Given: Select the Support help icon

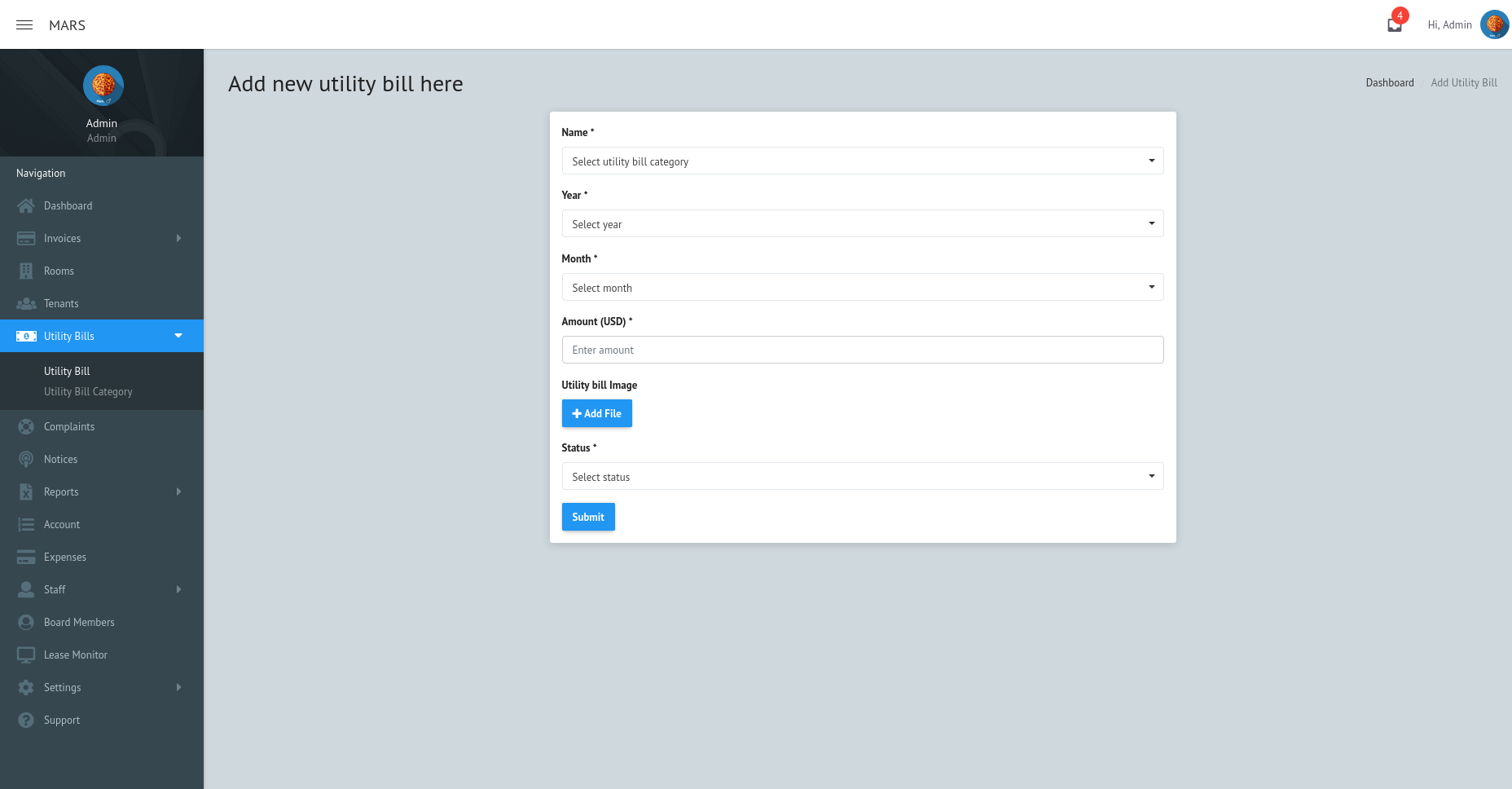Looking at the screenshot, I should tap(26, 720).
